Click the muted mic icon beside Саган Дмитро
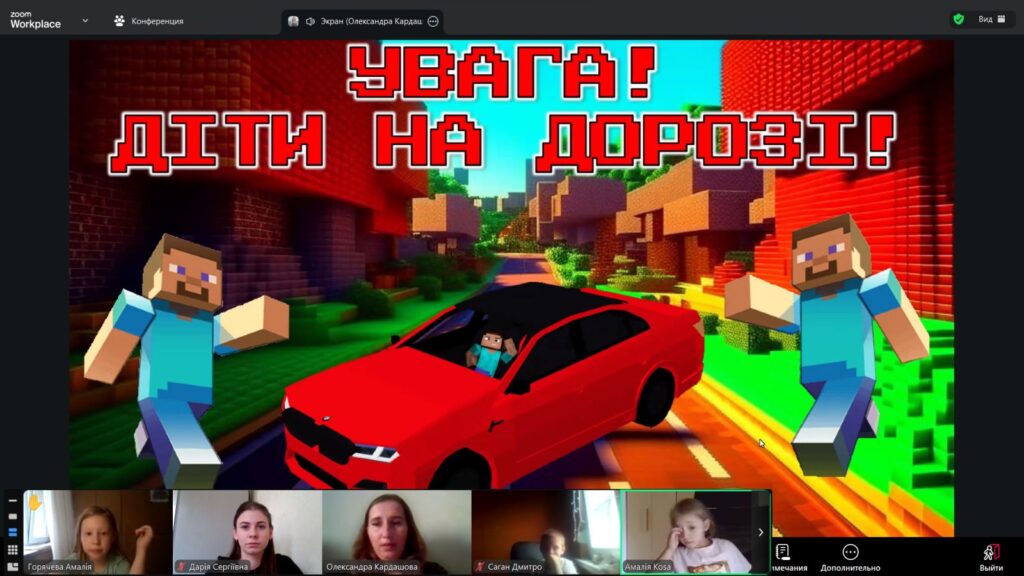The image size is (1024, 576). [480, 566]
